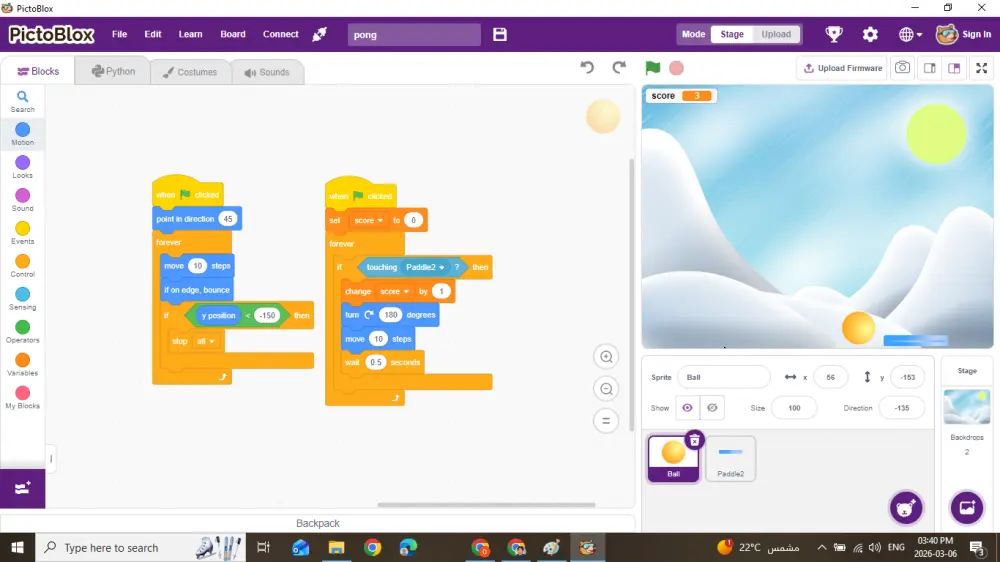Screen dimensions: 1000x562
Task: Open Paddle2 dropdown in touching block
Action: pyautogui.click(x=425, y=267)
